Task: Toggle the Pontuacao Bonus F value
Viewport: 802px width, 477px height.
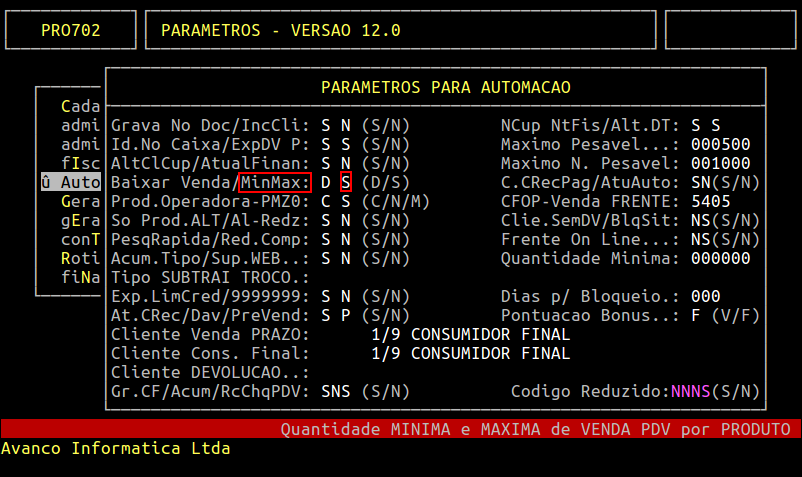Action: [695, 315]
